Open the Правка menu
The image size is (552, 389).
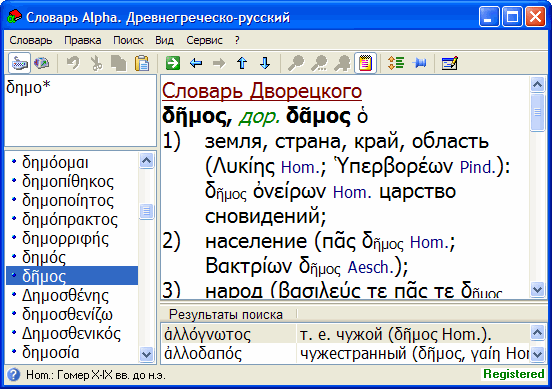point(82,40)
